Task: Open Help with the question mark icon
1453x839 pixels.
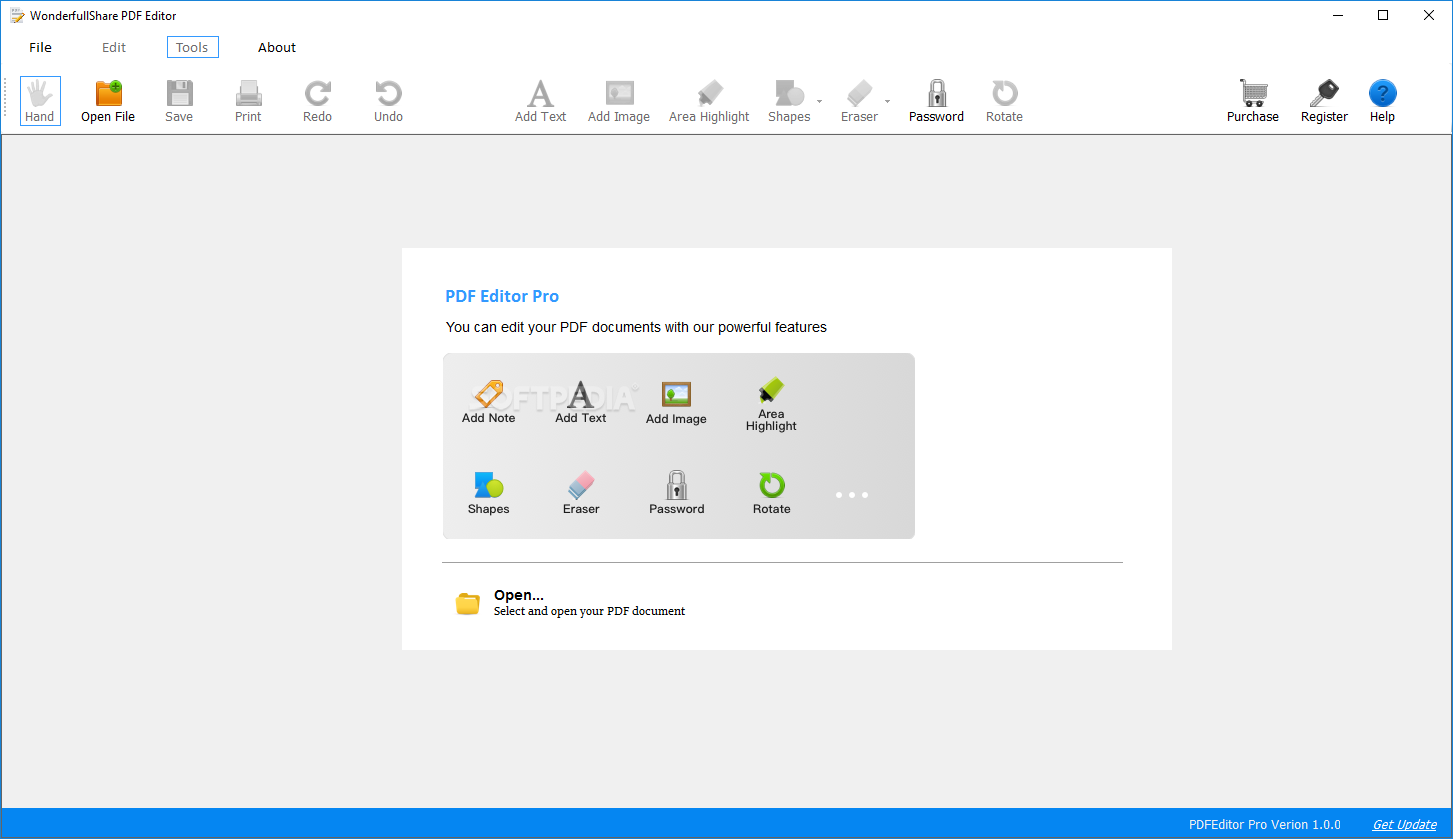Action: (x=1382, y=94)
